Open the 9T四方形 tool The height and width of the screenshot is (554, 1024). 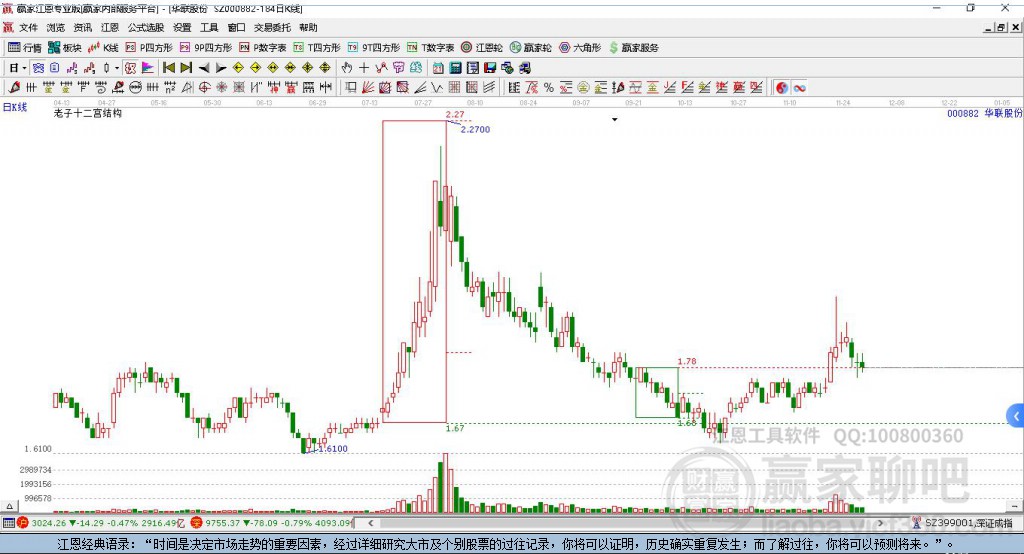coord(374,48)
